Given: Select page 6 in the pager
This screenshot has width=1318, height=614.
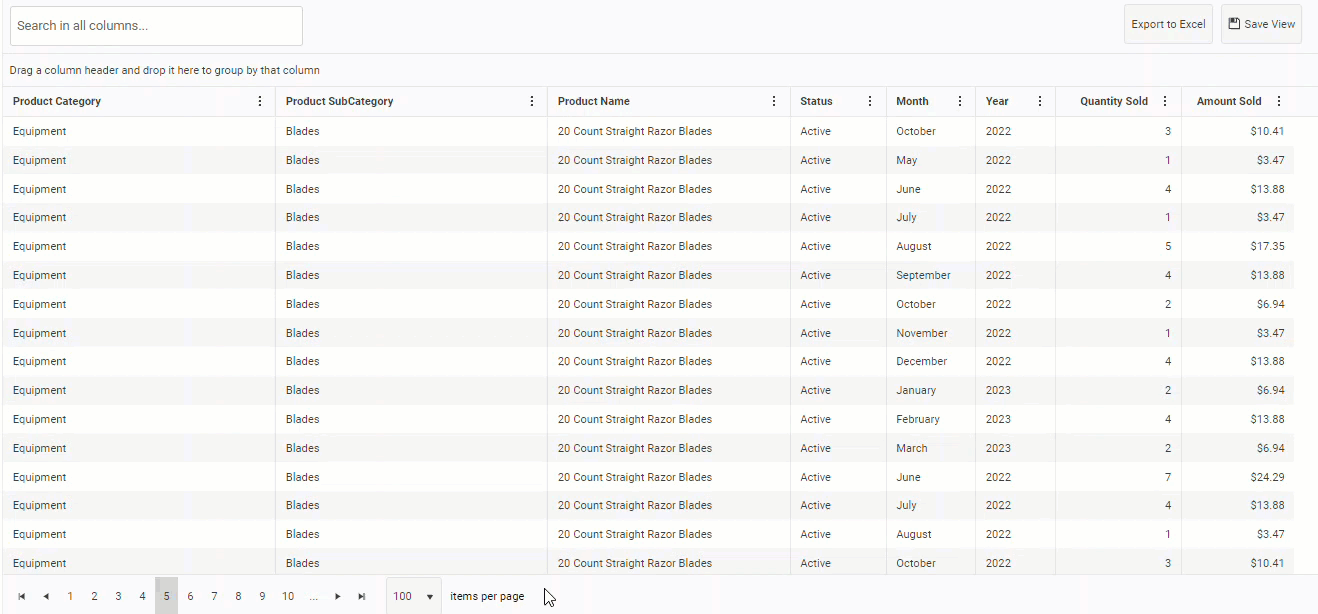Looking at the screenshot, I should pyautogui.click(x=190, y=596).
